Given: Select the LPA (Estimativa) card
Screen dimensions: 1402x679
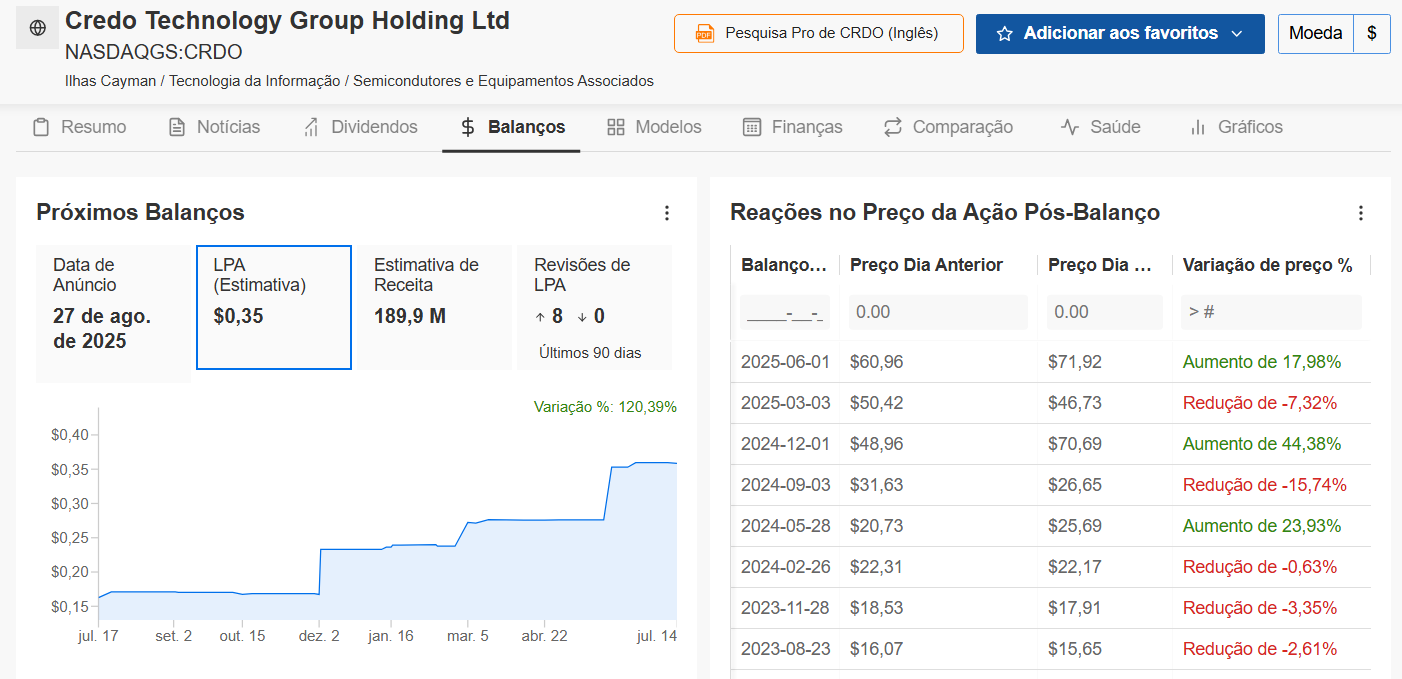Looking at the screenshot, I should [x=274, y=307].
